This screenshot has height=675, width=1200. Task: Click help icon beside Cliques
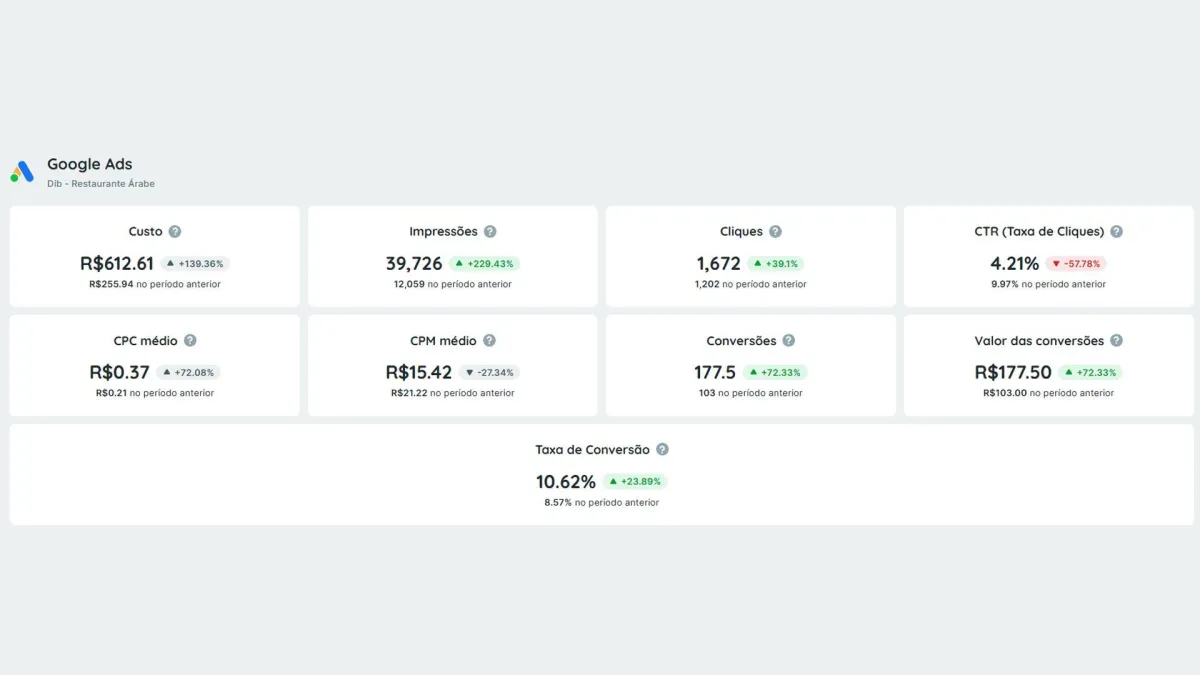(775, 231)
